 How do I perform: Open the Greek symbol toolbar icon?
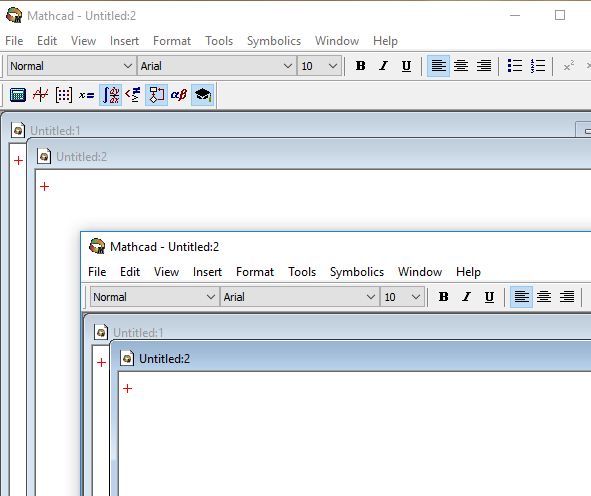[x=179, y=95]
